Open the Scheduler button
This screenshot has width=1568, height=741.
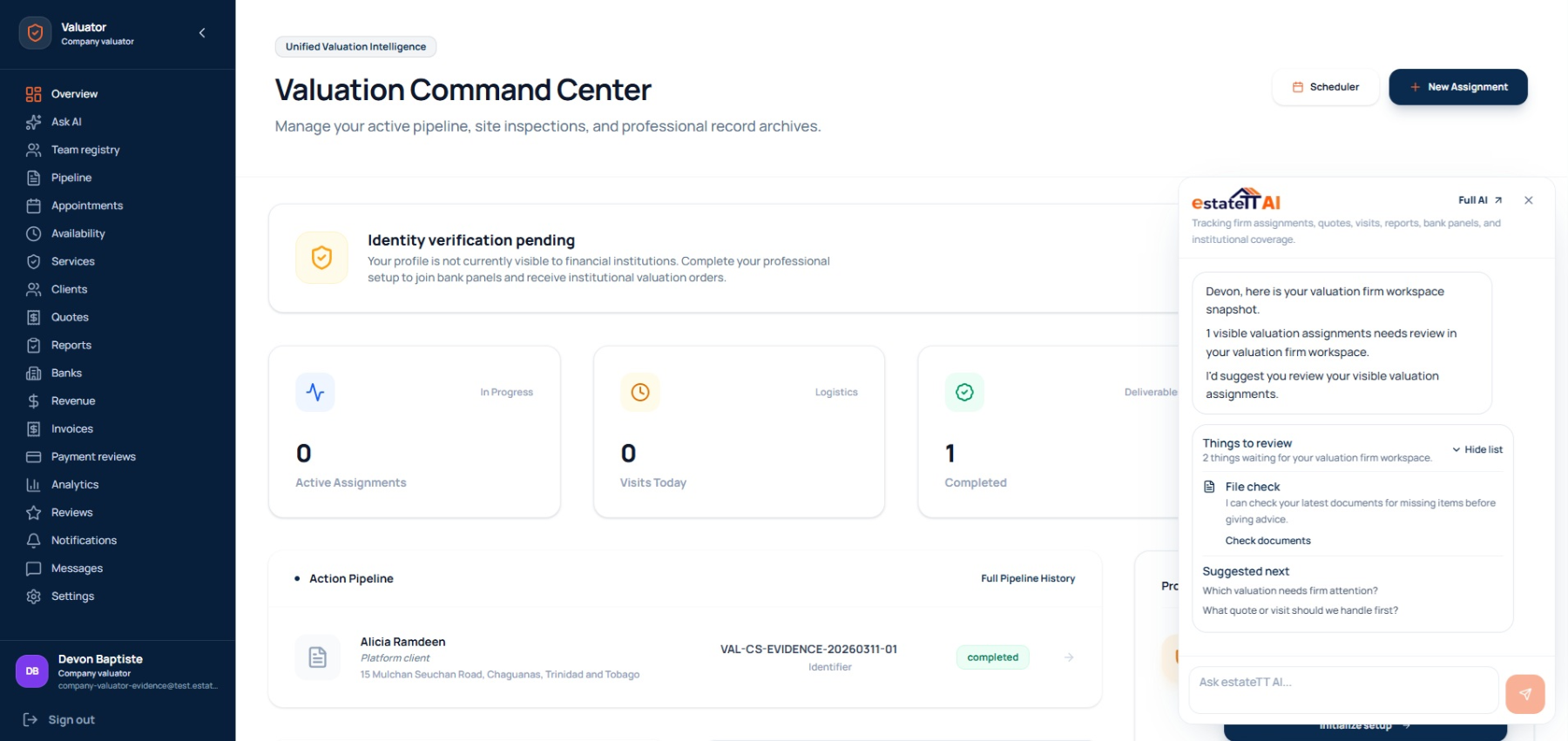pyautogui.click(x=1326, y=87)
